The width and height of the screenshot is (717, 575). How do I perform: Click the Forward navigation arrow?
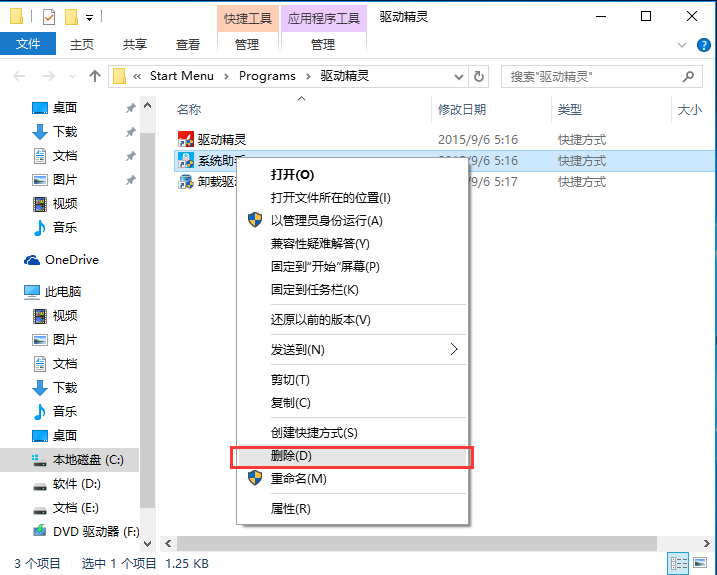coord(48,76)
